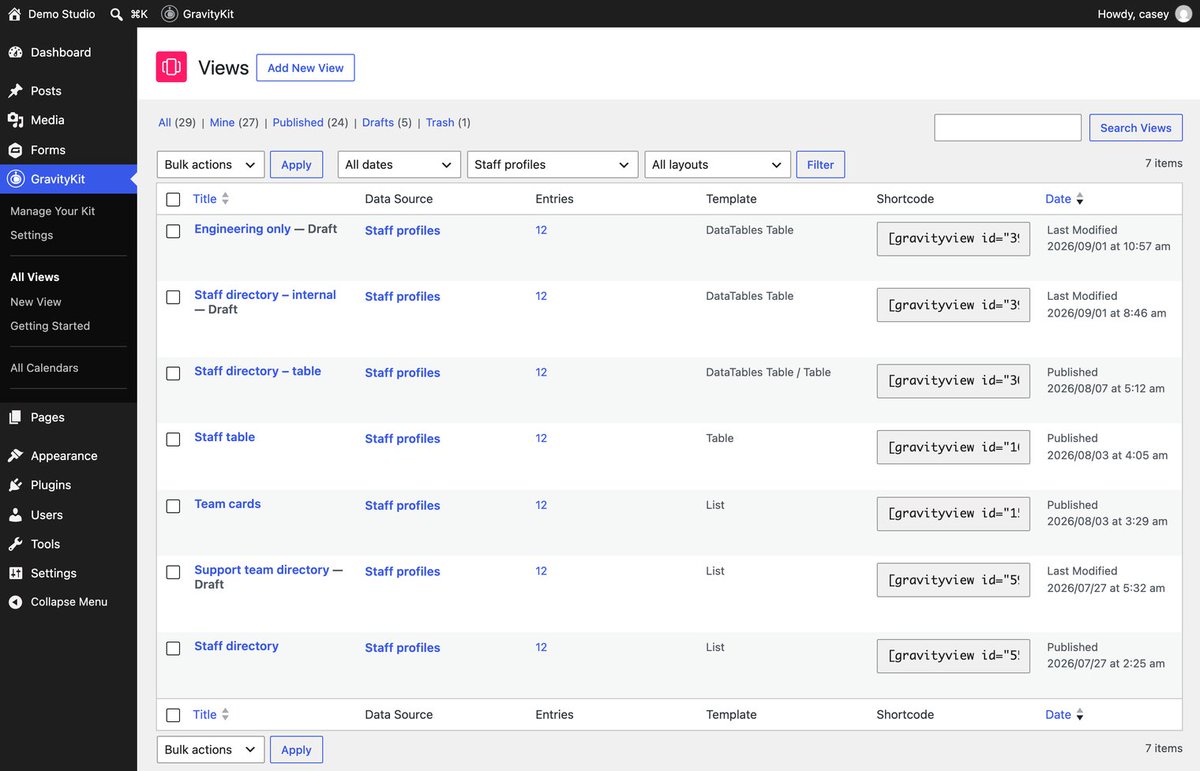
Task: Open the Staff table view link
Action: (225, 437)
